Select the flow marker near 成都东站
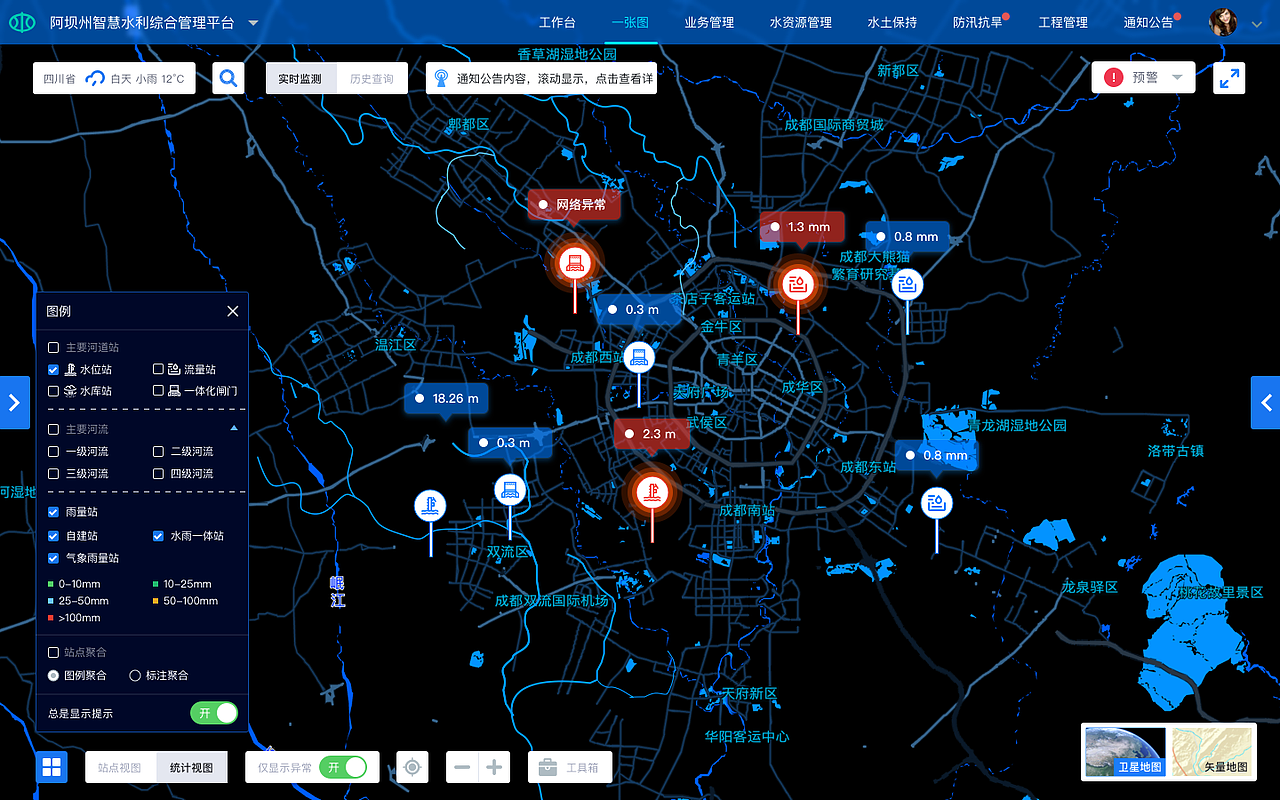1280x800 pixels. click(937, 503)
